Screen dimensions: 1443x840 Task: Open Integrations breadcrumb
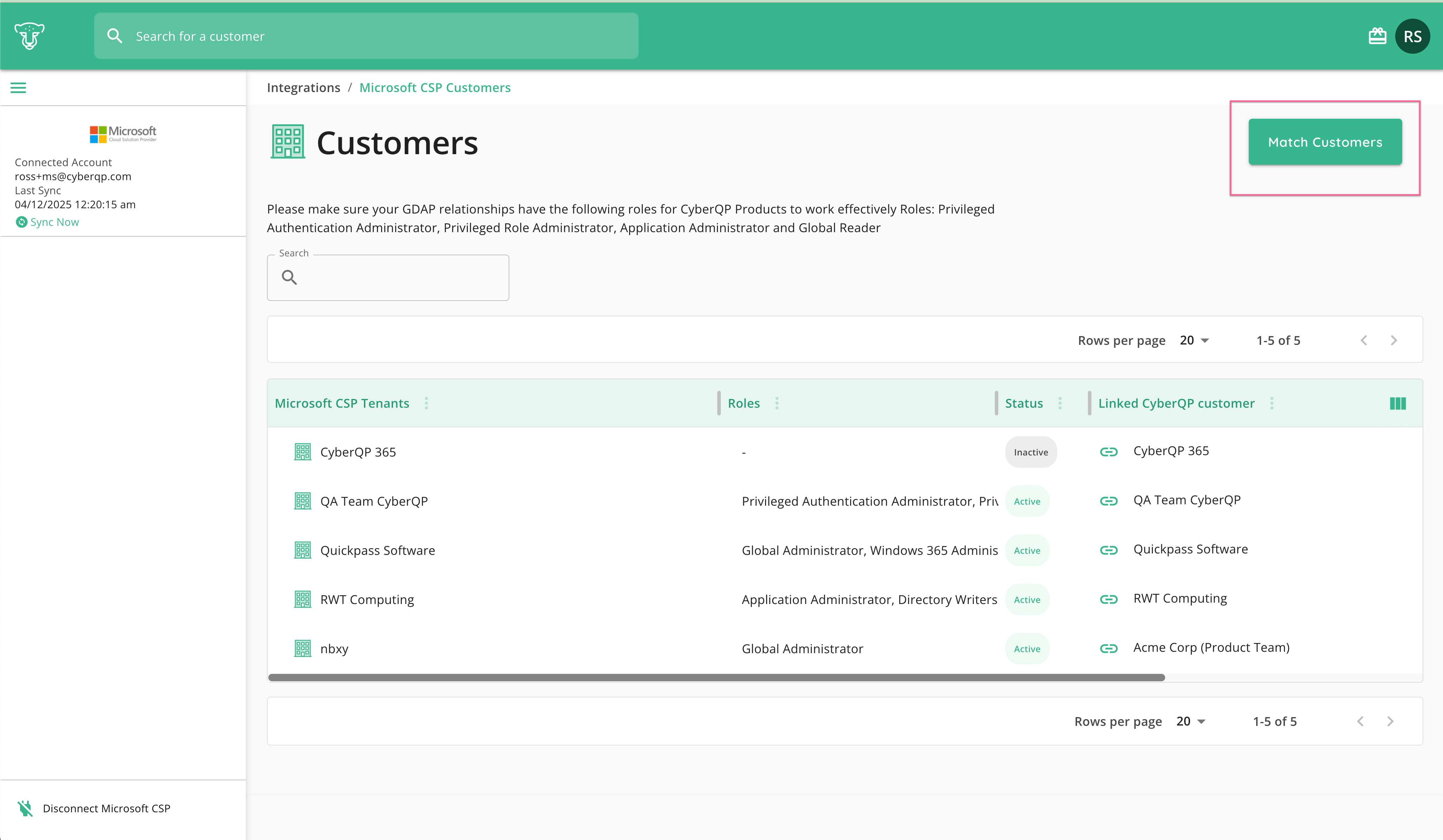click(303, 87)
